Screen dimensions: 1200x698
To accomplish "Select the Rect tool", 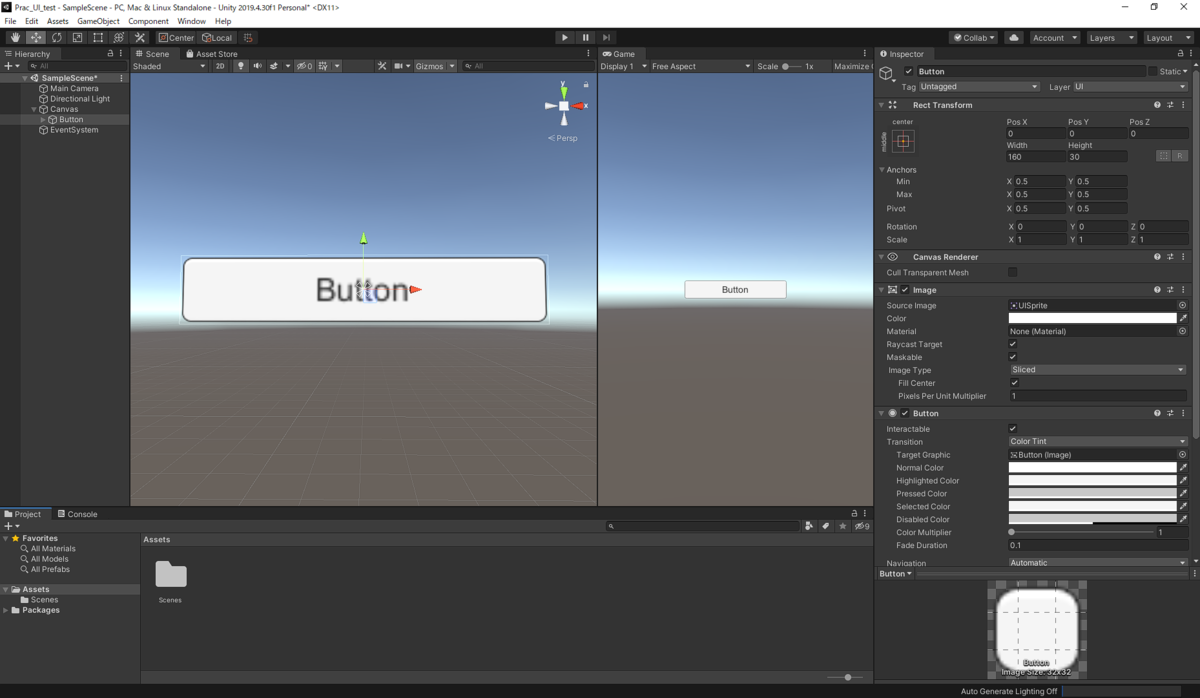I will (x=98, y=37).
